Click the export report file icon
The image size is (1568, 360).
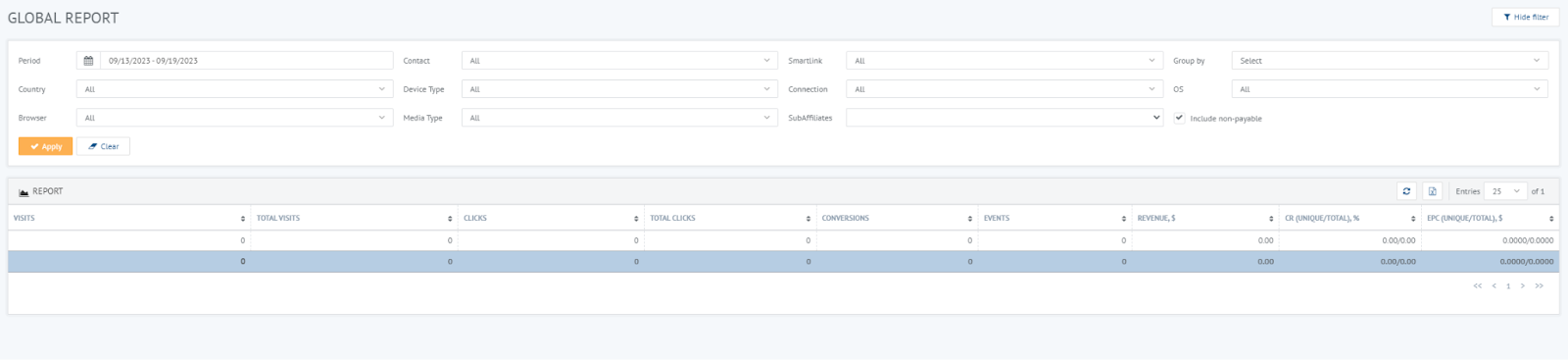[x=1432, y=191]
